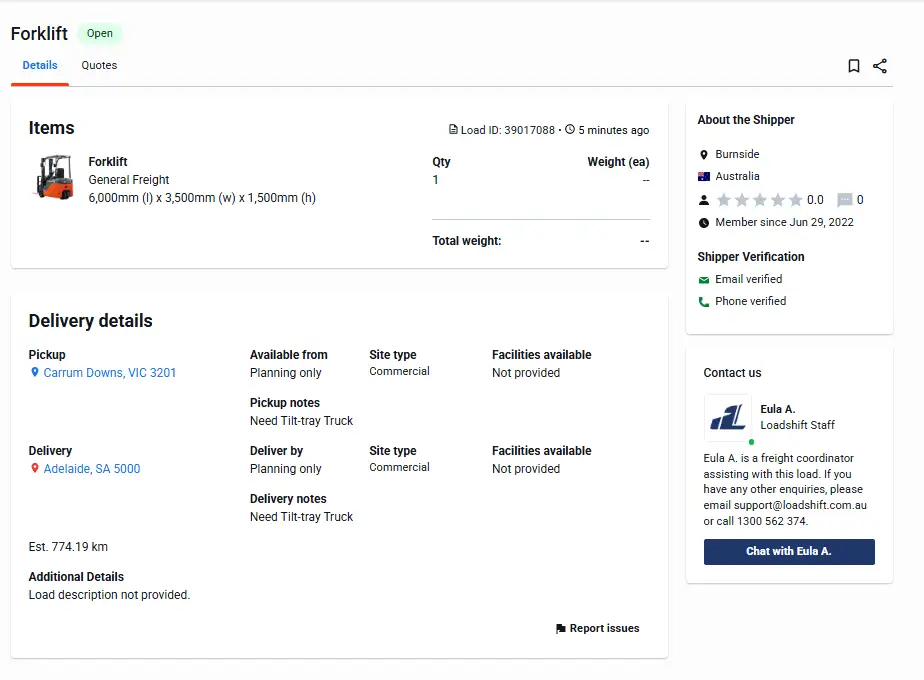Click the Report issues flag icon
This screenshot has height=680, width=924.
click(x=560, y=628)
